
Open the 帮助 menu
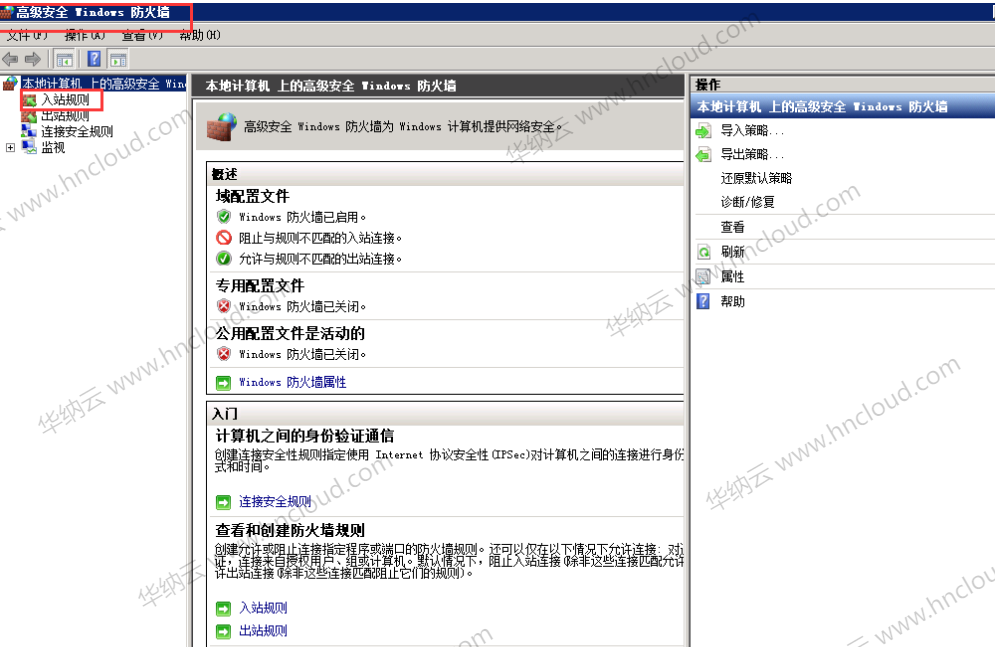click(200, 36)
